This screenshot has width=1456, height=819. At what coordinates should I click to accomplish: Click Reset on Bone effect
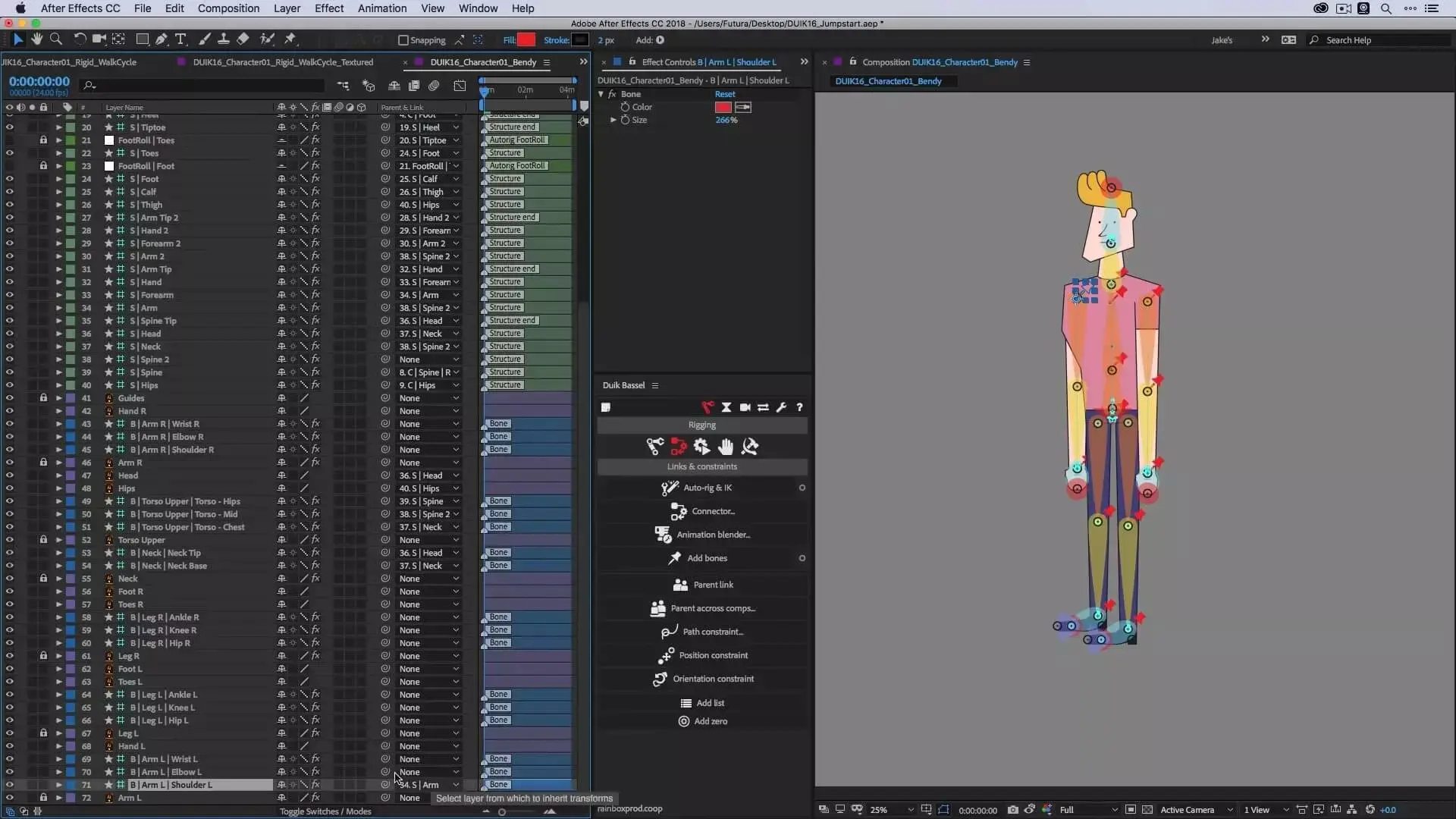(725, 94)
